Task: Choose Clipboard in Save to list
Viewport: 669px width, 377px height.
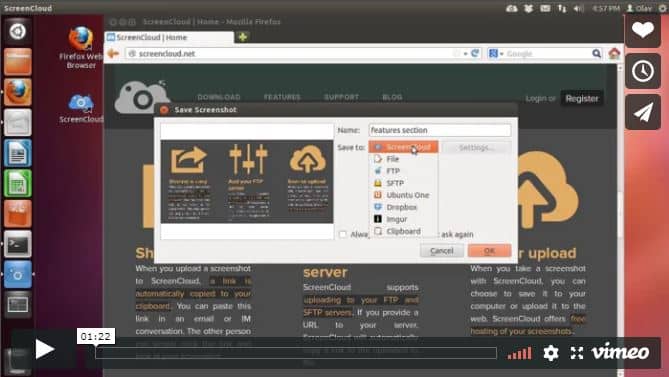Action: [x=404, y=231]
